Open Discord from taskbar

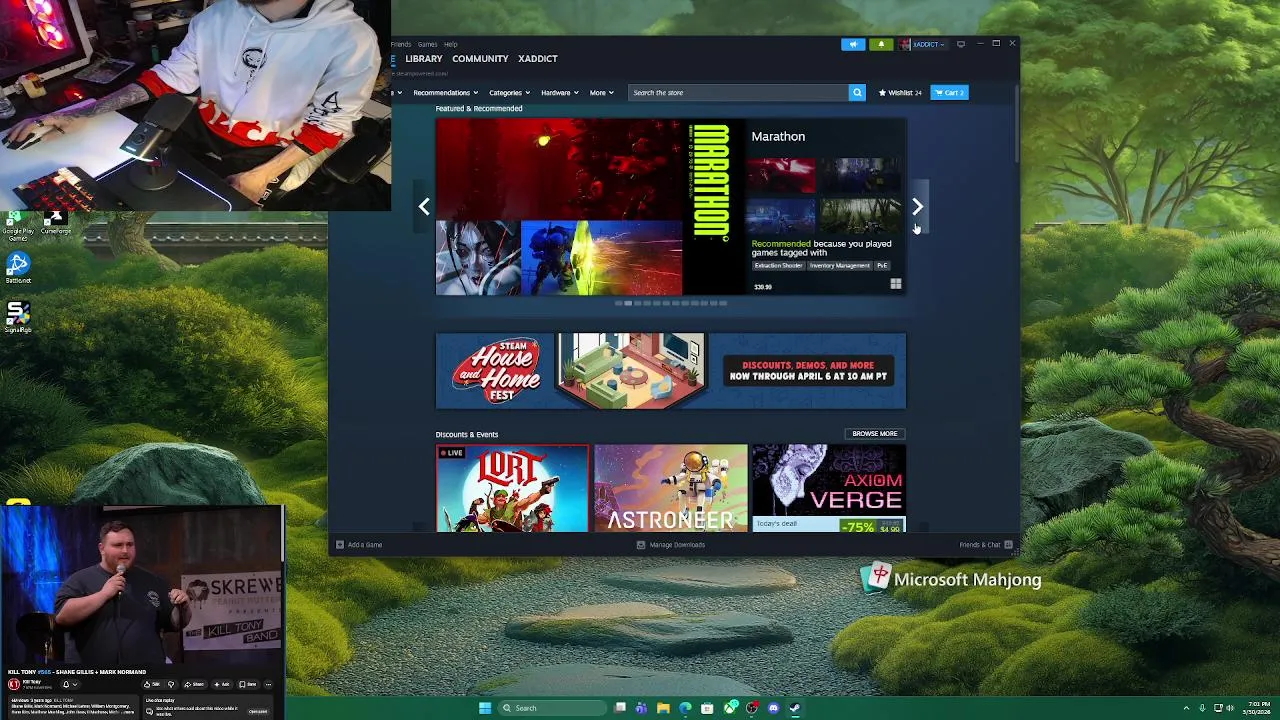tap(773, 708)
